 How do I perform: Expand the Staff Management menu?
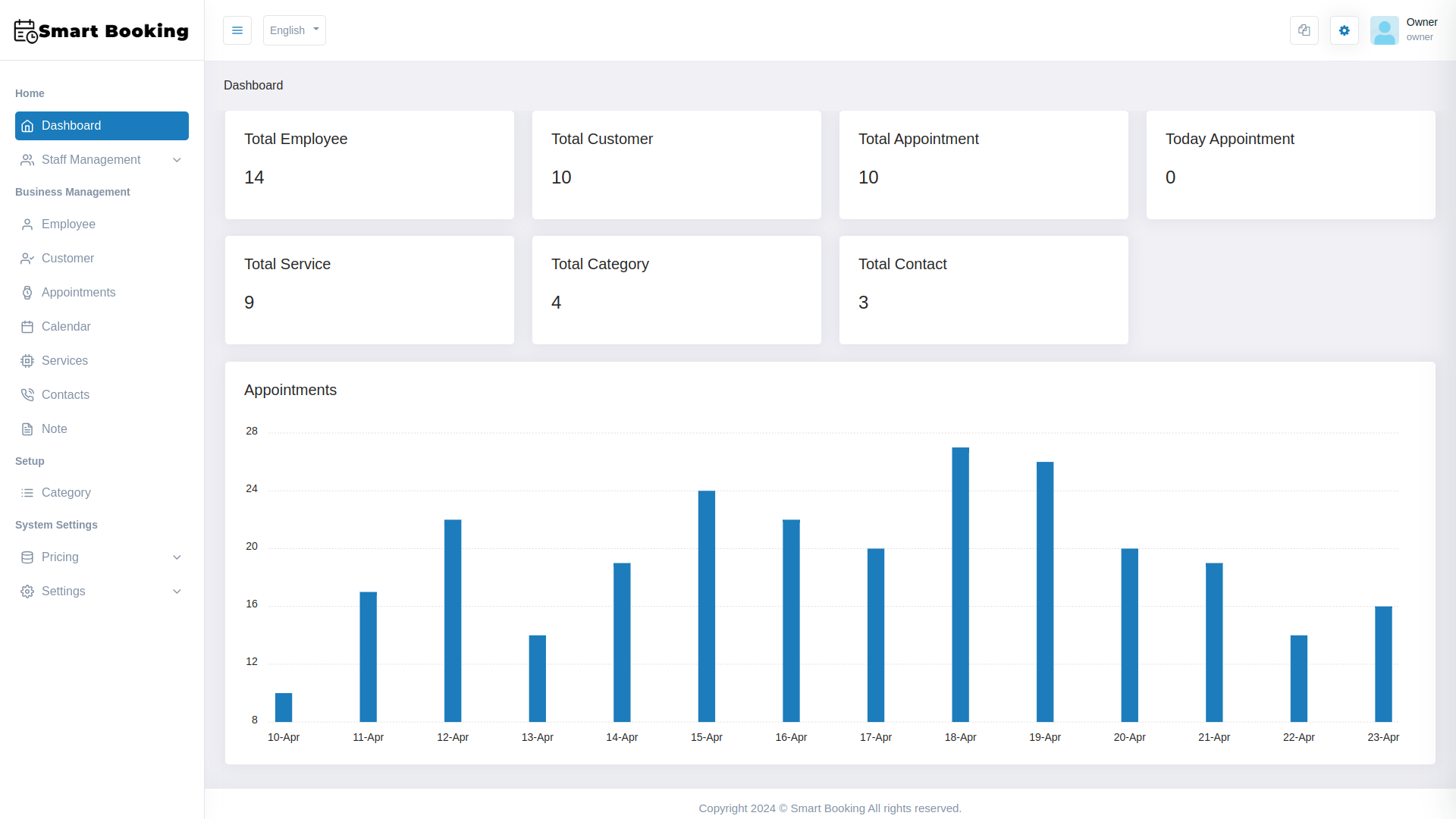point(177,160)
